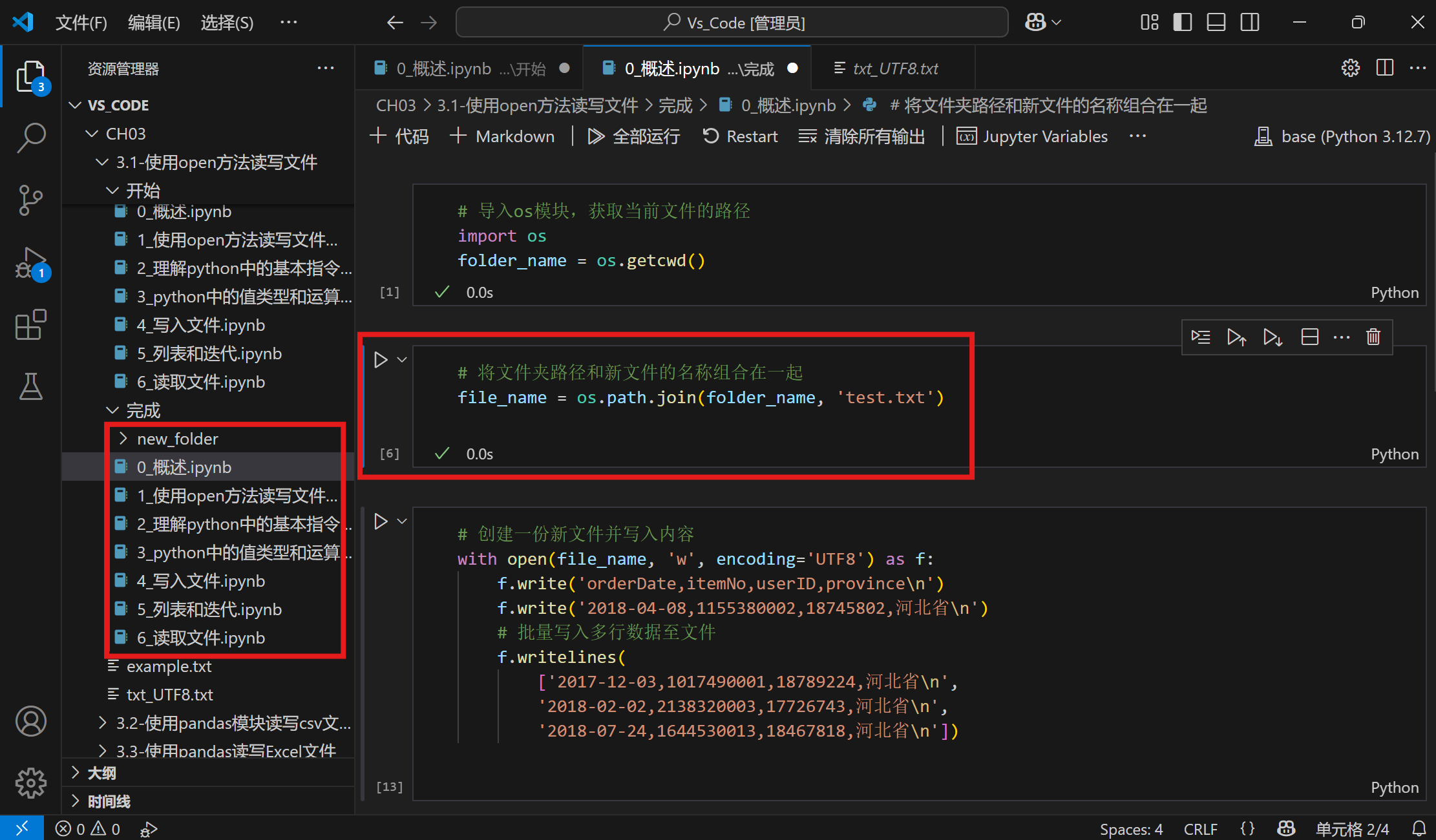Open Jupyter Variables panel

[1032, 136]
